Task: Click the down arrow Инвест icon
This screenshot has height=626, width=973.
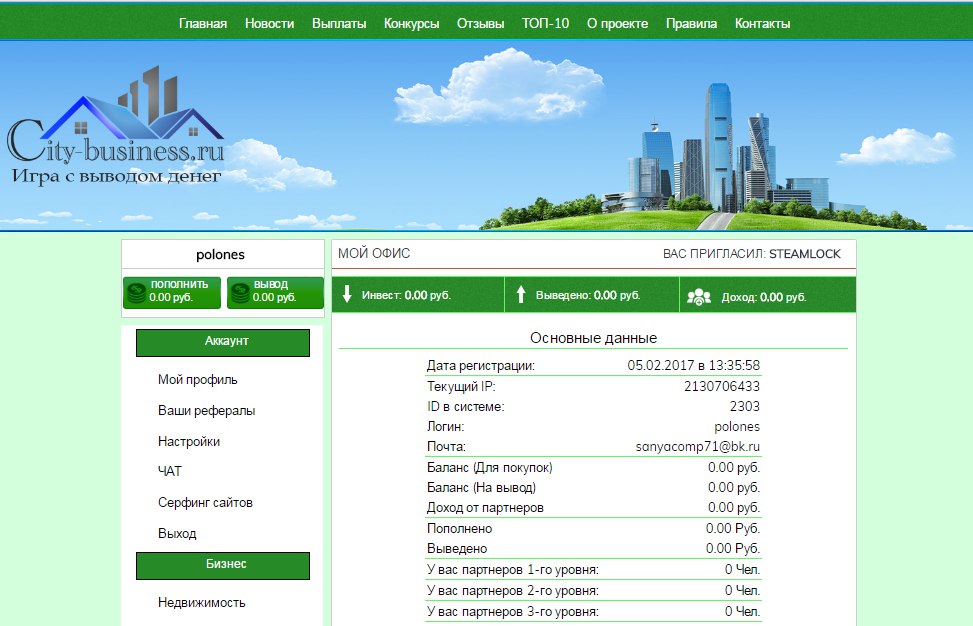Action: [347, 294]
